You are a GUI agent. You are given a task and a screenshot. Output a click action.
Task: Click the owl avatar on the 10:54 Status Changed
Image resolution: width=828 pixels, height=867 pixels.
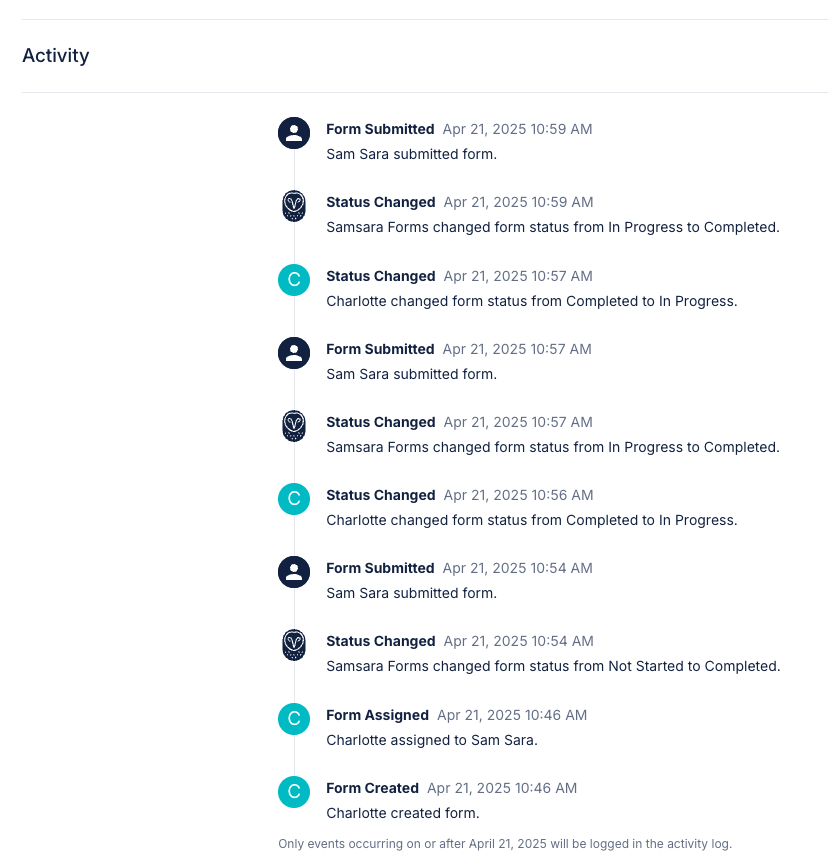[x=293, y=645]
